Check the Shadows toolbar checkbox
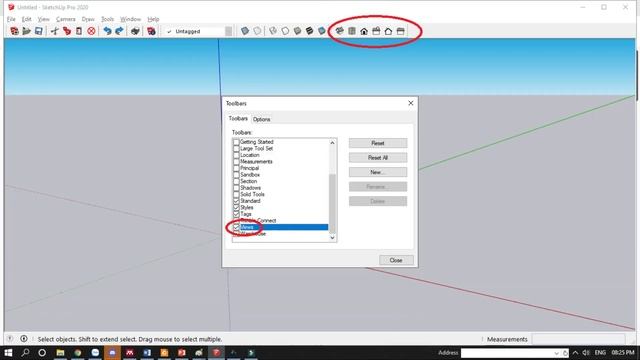Screen dimensions: 640x360 (236, 188)
